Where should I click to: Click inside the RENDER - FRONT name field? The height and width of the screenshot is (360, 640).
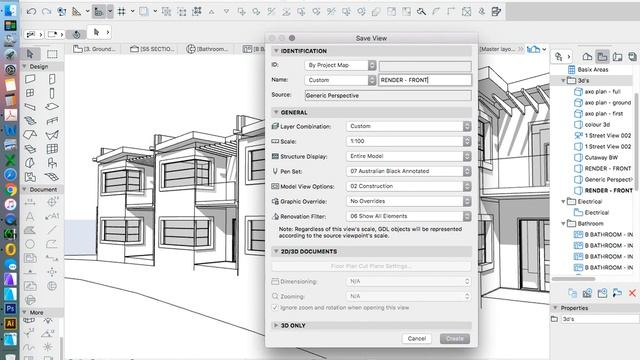[425, 80]
